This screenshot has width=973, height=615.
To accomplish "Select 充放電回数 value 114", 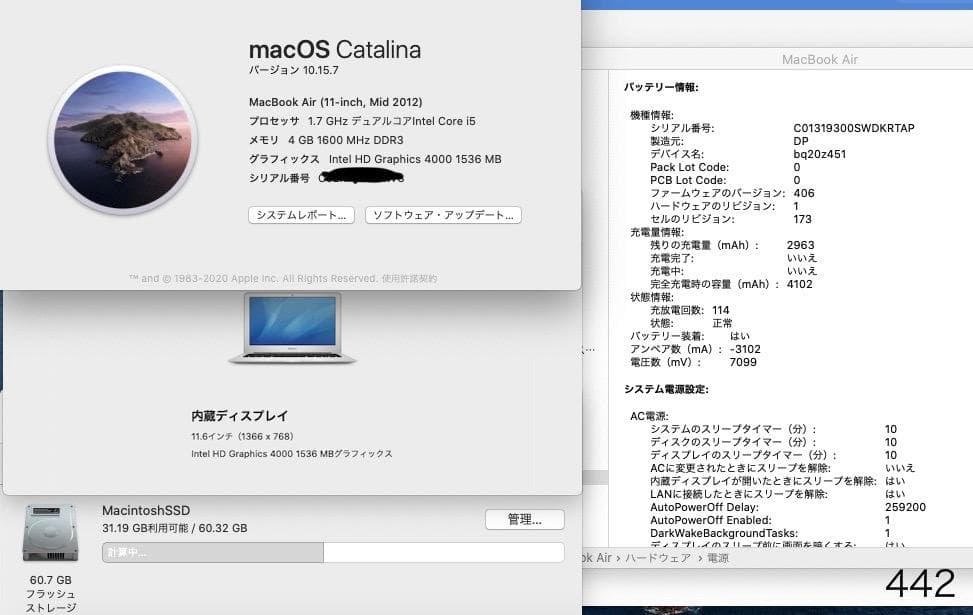I will 720,310.
